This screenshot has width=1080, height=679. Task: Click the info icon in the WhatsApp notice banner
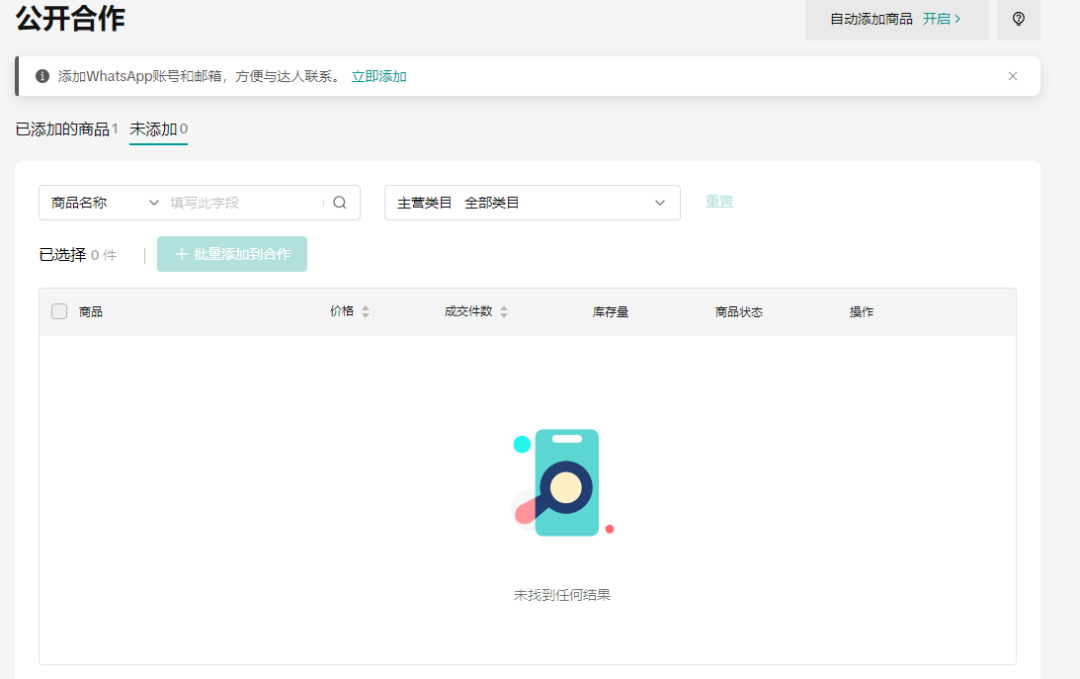click(x=41, y=75)
